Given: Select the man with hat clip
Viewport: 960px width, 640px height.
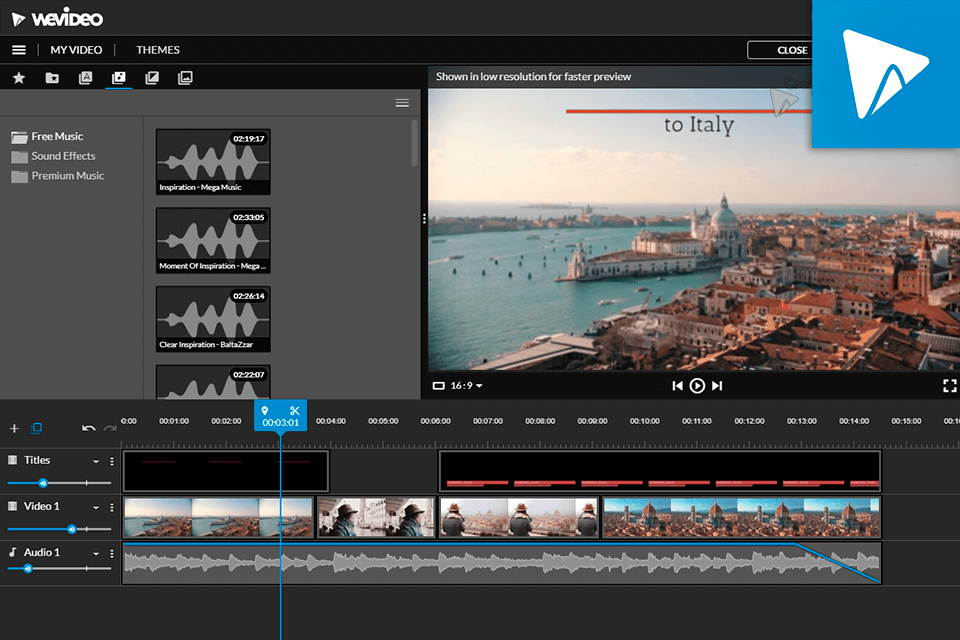Looking at the screenshot, I should pyautogui.click(x=376, y=518).
